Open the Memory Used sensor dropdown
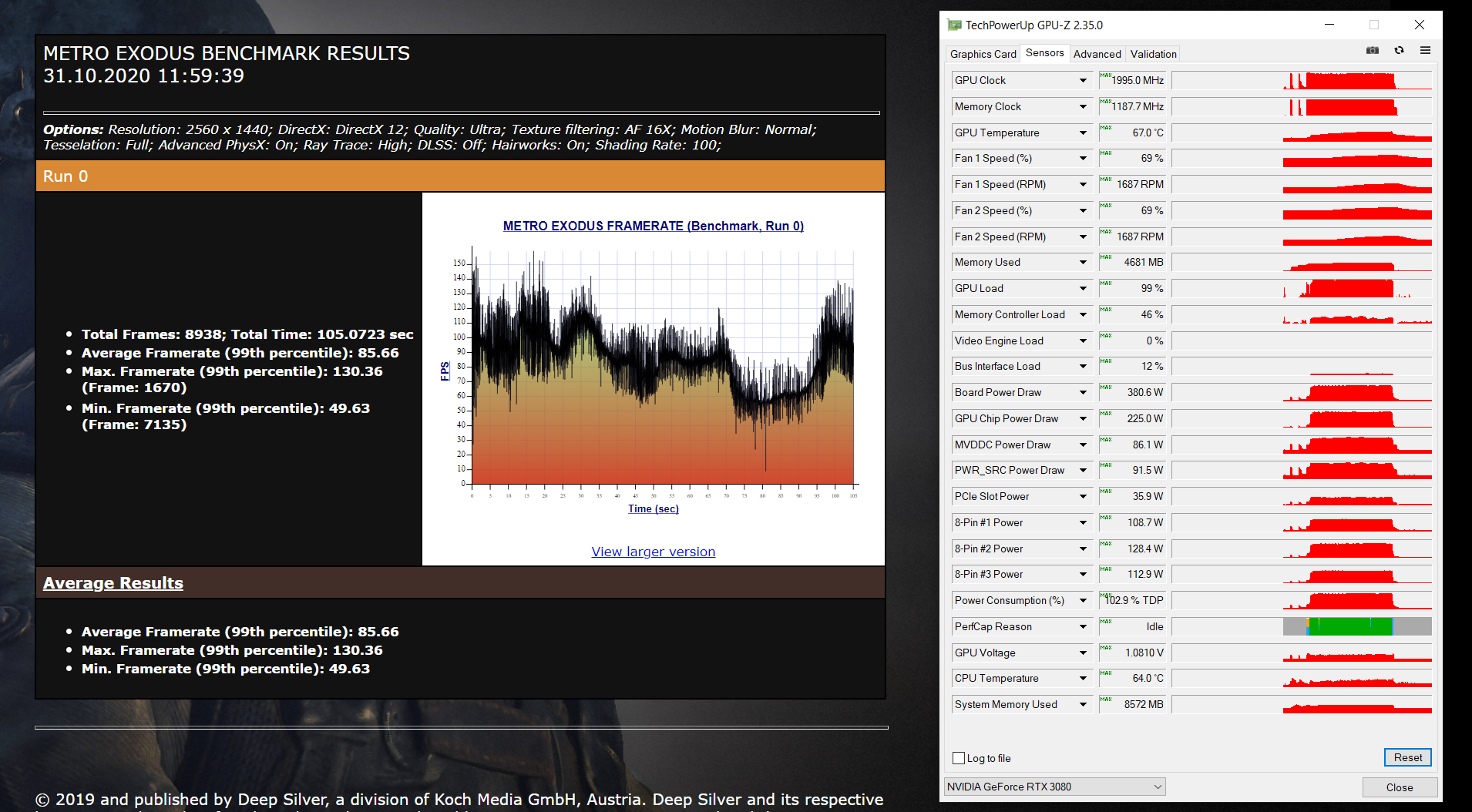This screenshot has width=1472, height=812. pos(1083,262)
